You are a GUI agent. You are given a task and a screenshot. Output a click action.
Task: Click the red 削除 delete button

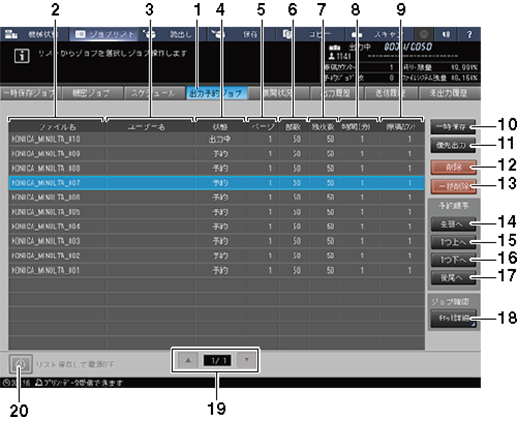pyautogui.click(x=453, y=167)
